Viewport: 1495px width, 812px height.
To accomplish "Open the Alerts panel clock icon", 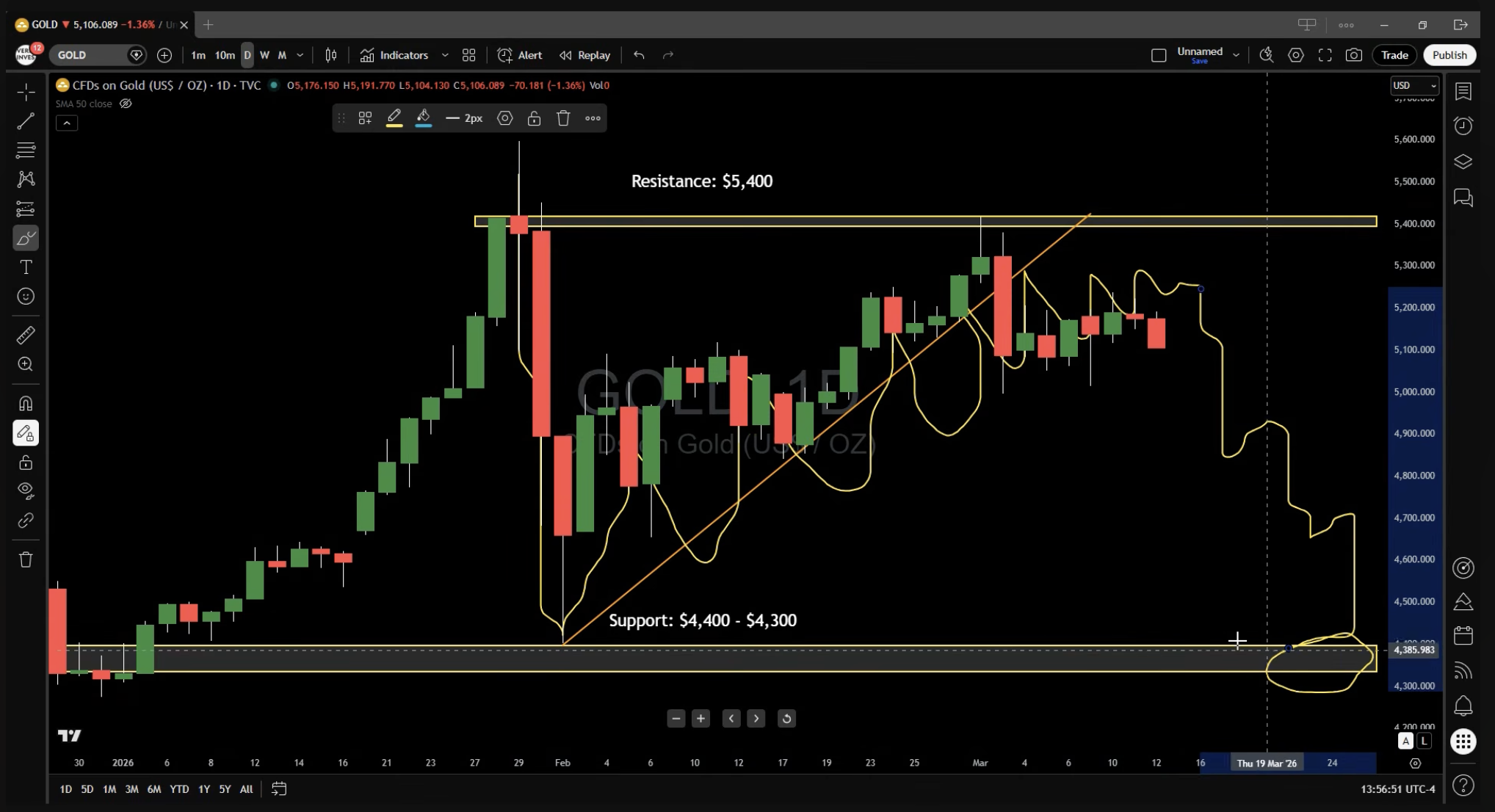I will [1463, 126].
